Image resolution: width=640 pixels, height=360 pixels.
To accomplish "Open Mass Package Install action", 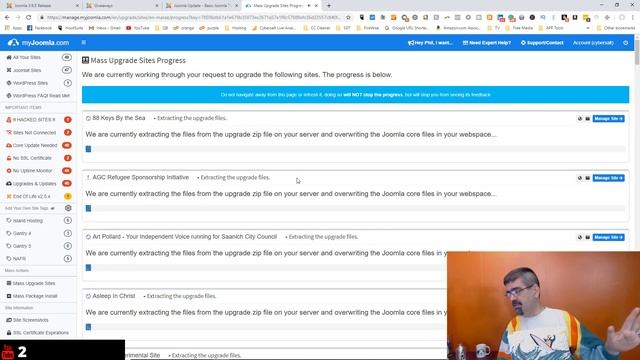I will [35, 296].
